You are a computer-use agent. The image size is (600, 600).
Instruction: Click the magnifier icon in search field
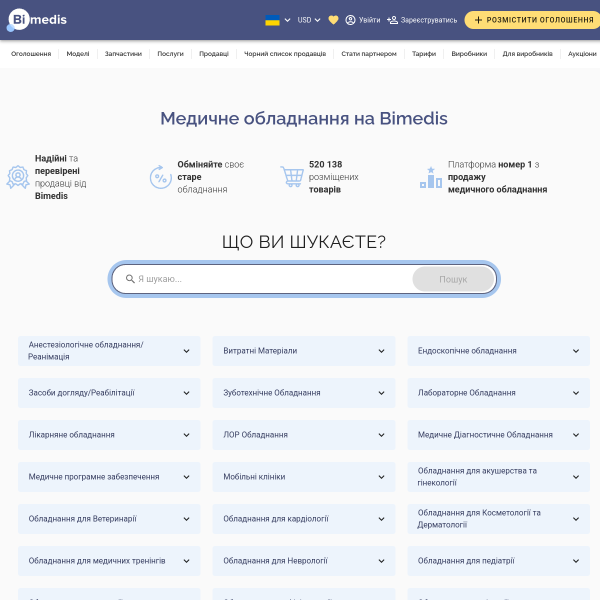click(x=130, y=279)
